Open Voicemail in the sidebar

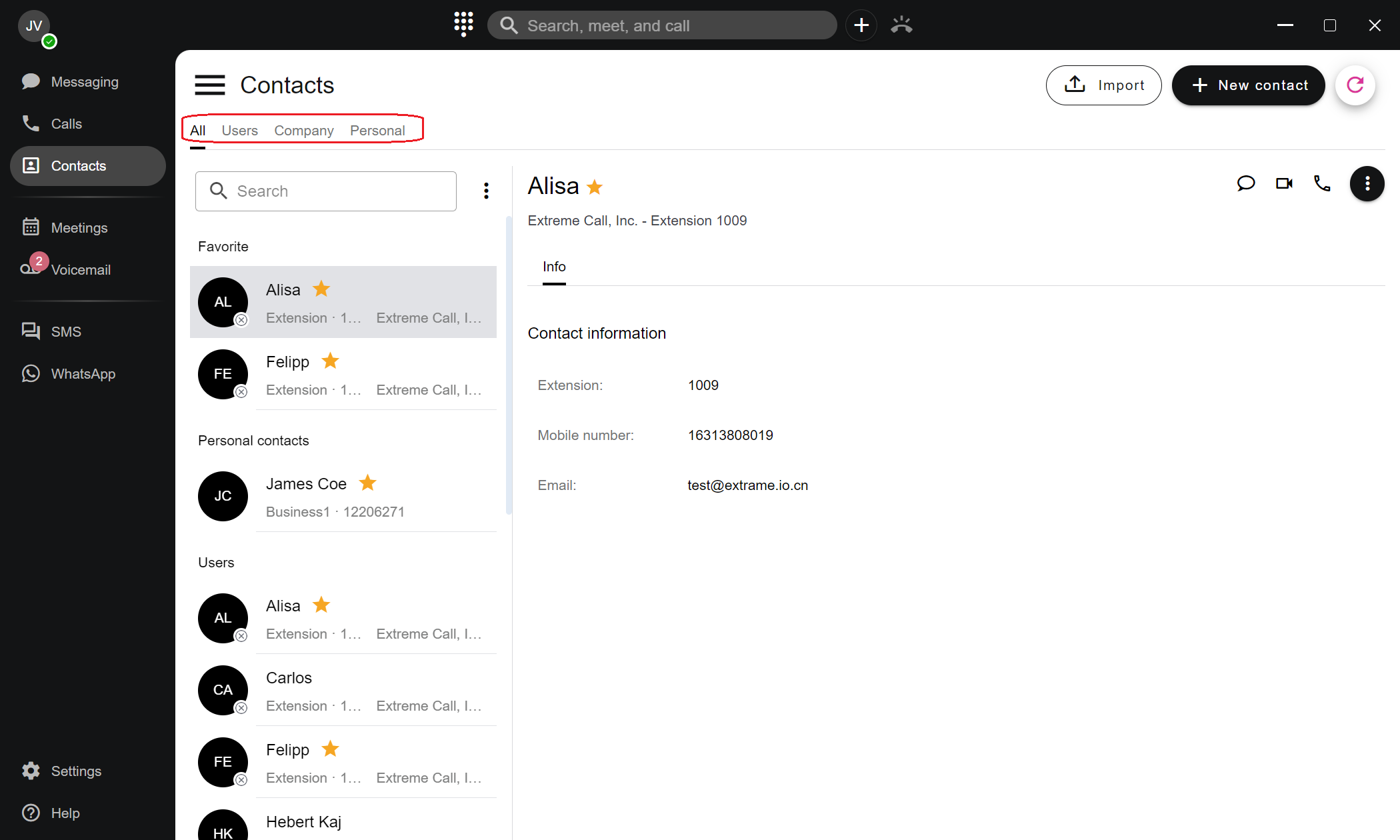(80, 269)
